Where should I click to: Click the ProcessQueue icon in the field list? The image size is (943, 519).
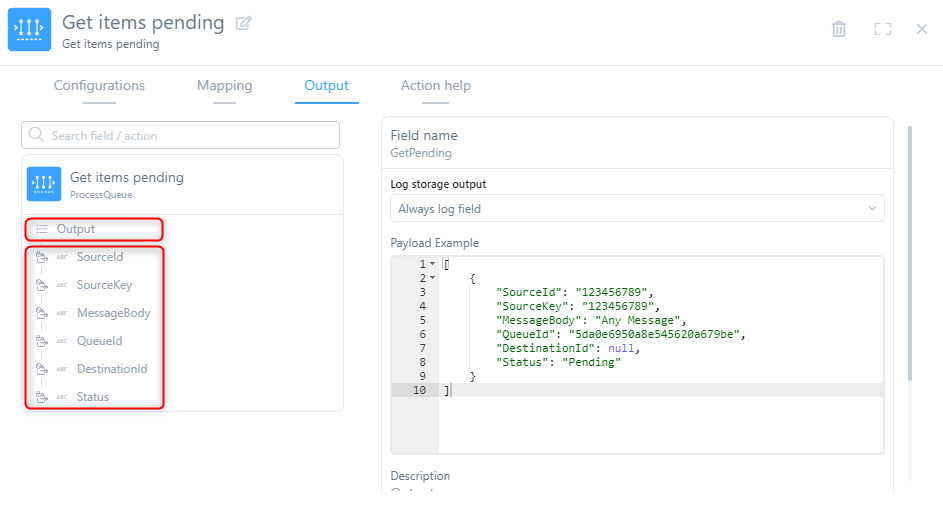(x=44, y=184)
